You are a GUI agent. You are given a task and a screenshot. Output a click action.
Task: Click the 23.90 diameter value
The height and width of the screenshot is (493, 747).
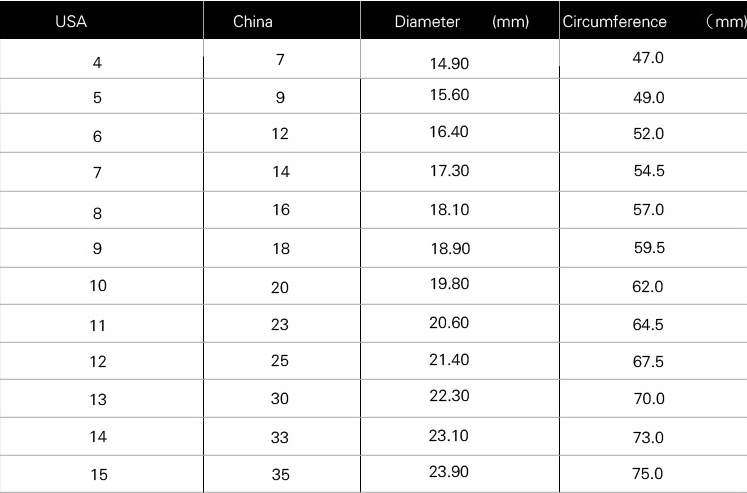(449, 471)
